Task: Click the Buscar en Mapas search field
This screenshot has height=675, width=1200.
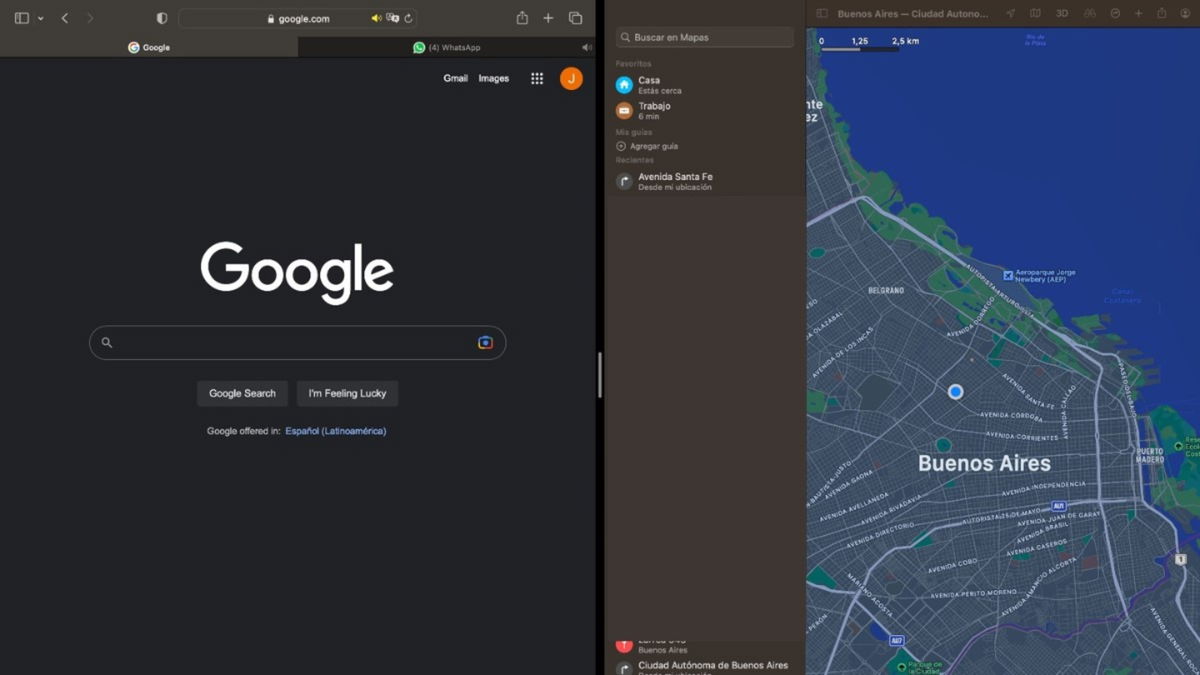Action: click(705, 37)
